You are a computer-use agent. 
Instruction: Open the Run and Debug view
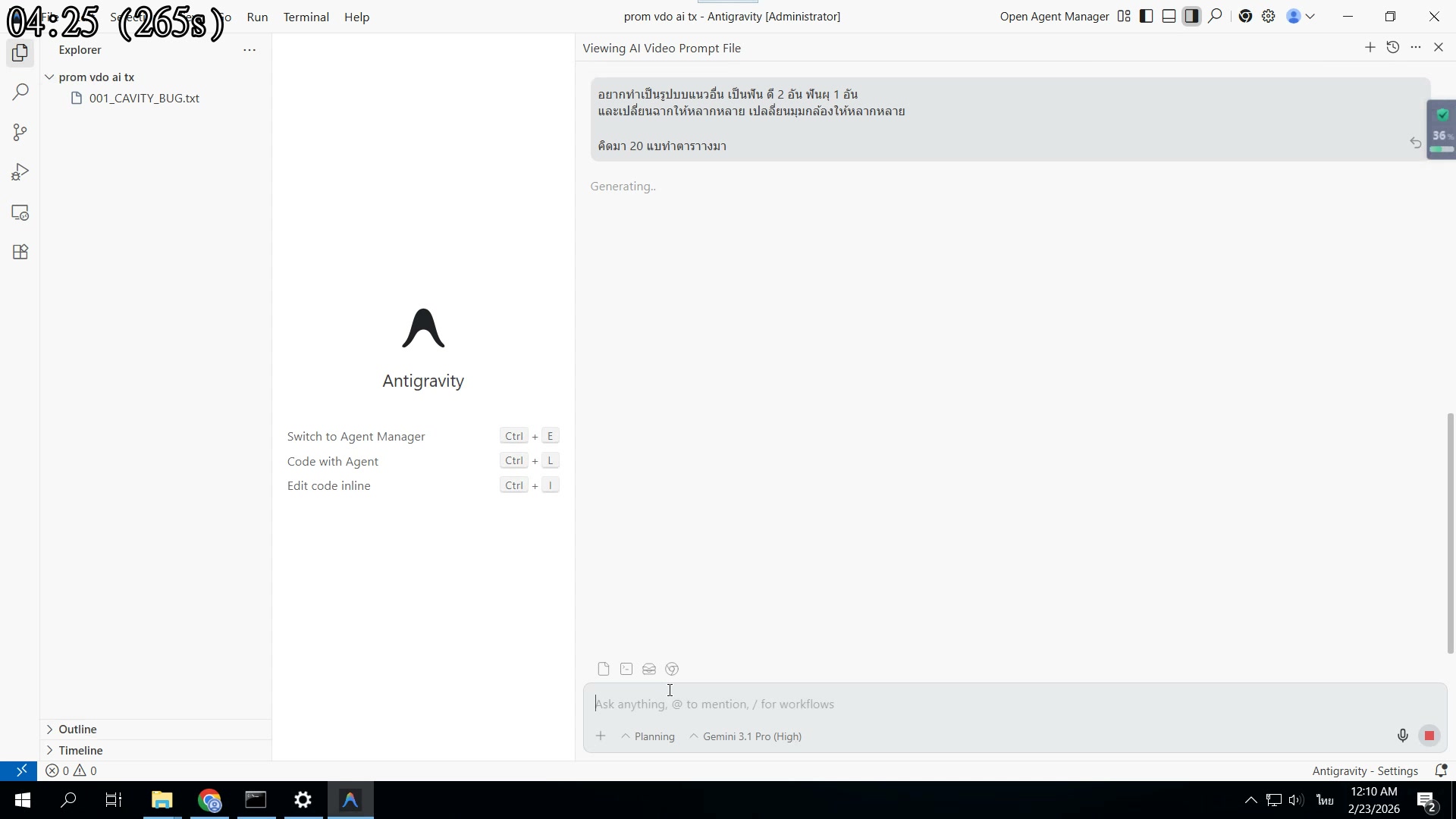pos(20,173)
